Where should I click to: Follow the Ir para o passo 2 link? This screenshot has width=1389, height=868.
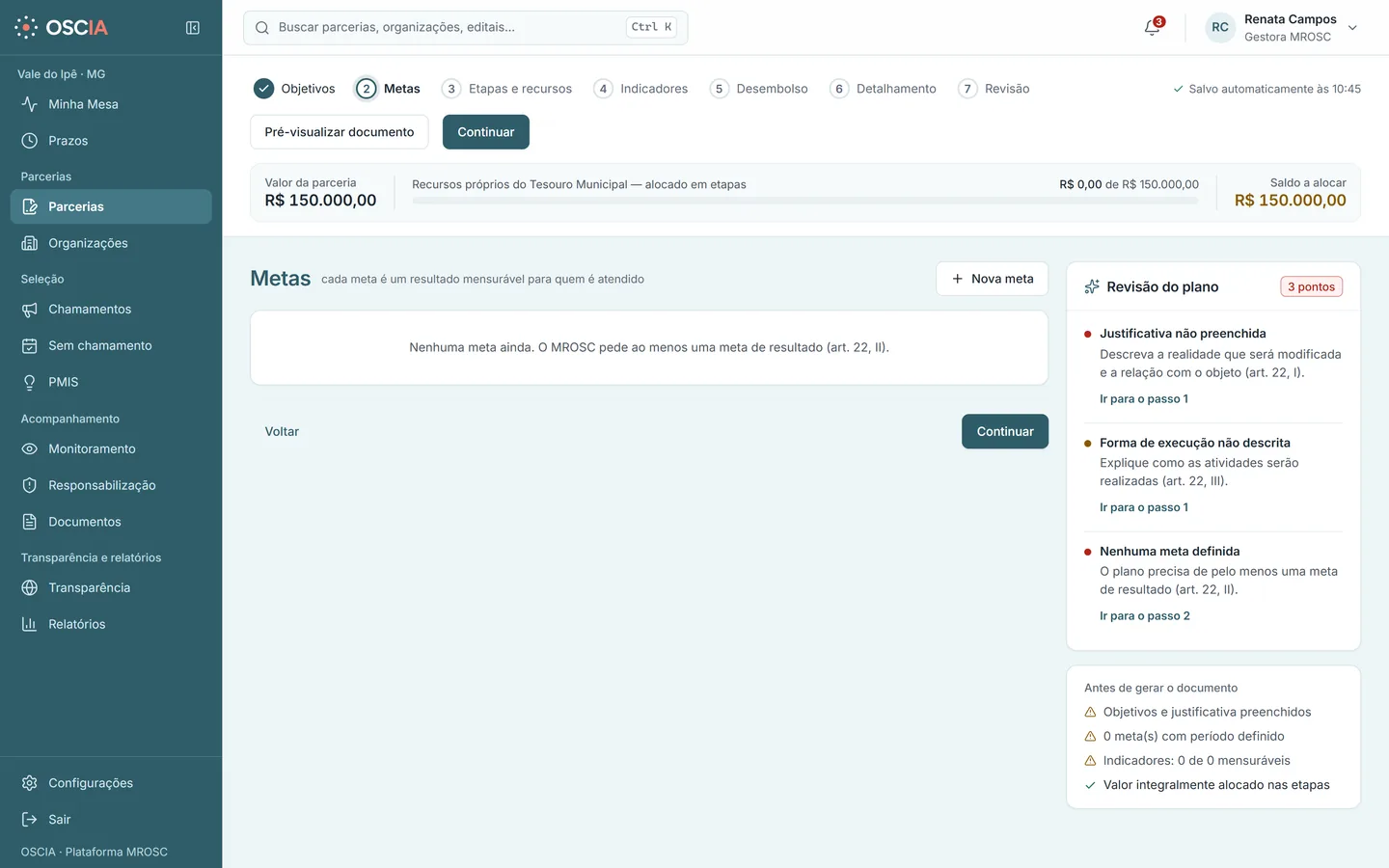[x=1145, y=616]
